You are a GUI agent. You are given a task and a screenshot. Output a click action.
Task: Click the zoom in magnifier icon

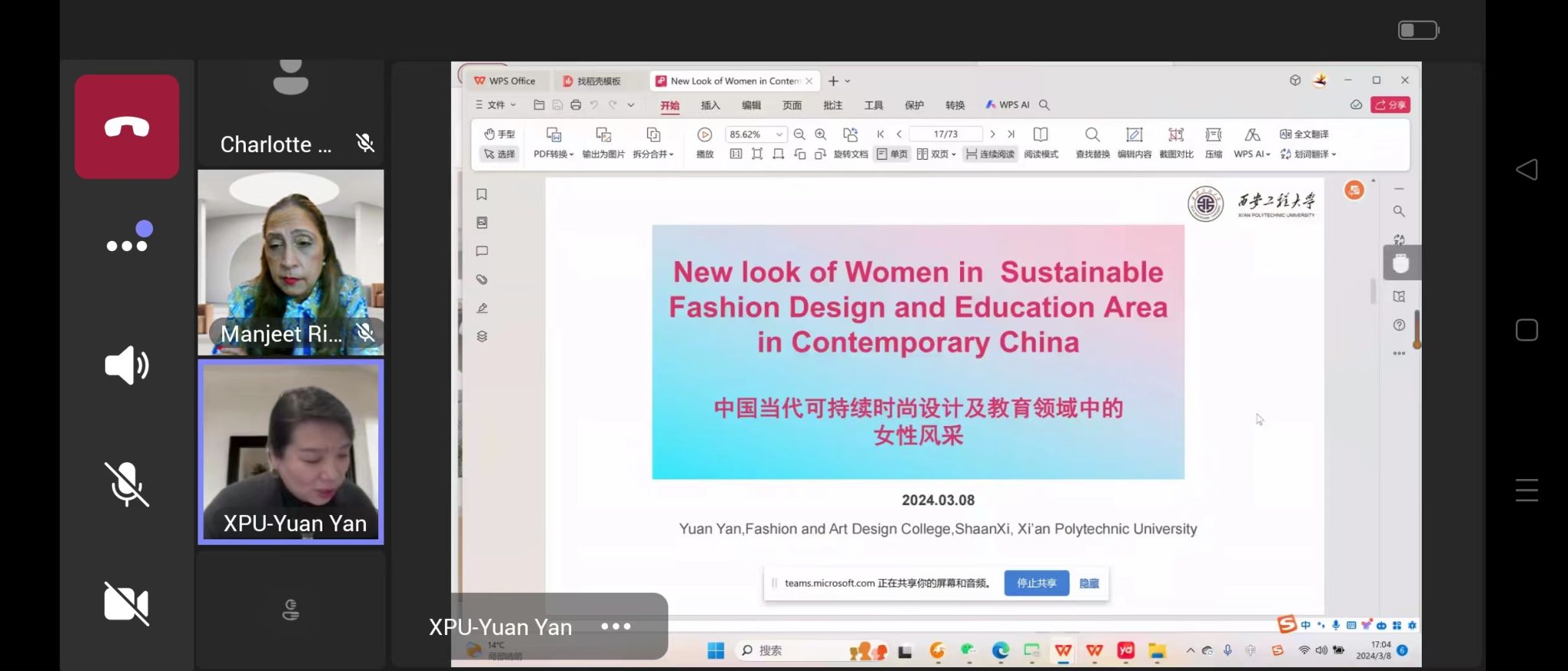pyautogui.click(x=821, y=135)
